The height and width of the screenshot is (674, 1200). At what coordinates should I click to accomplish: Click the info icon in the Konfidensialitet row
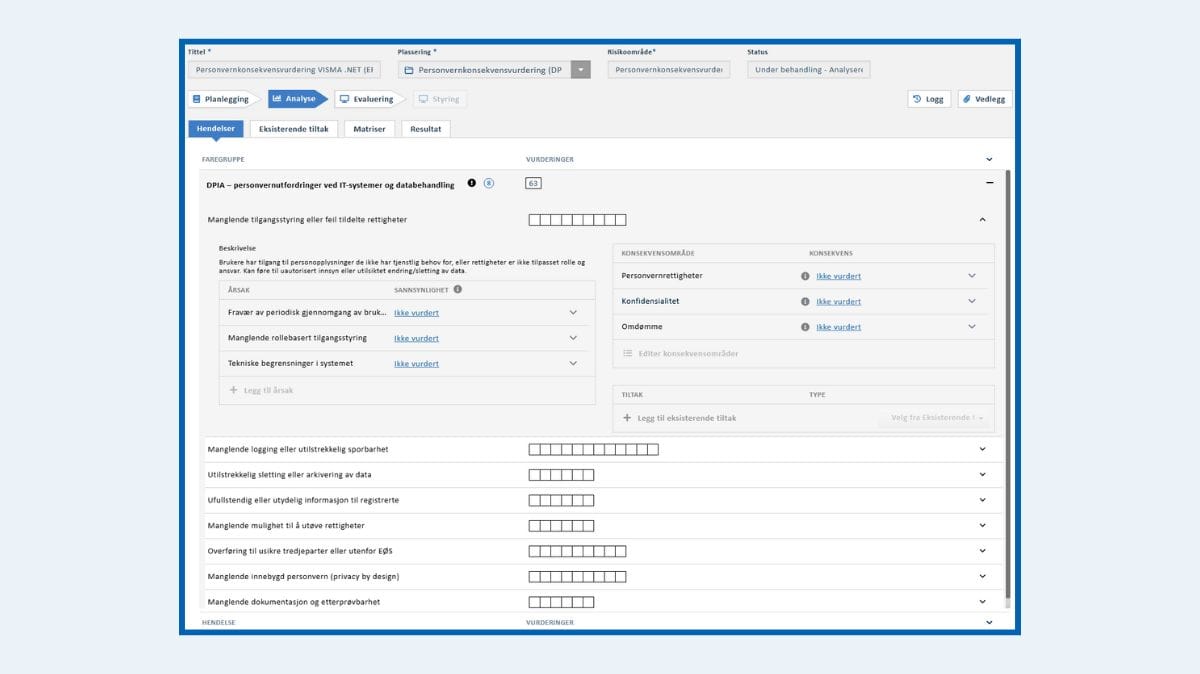[x=805, y=301]
